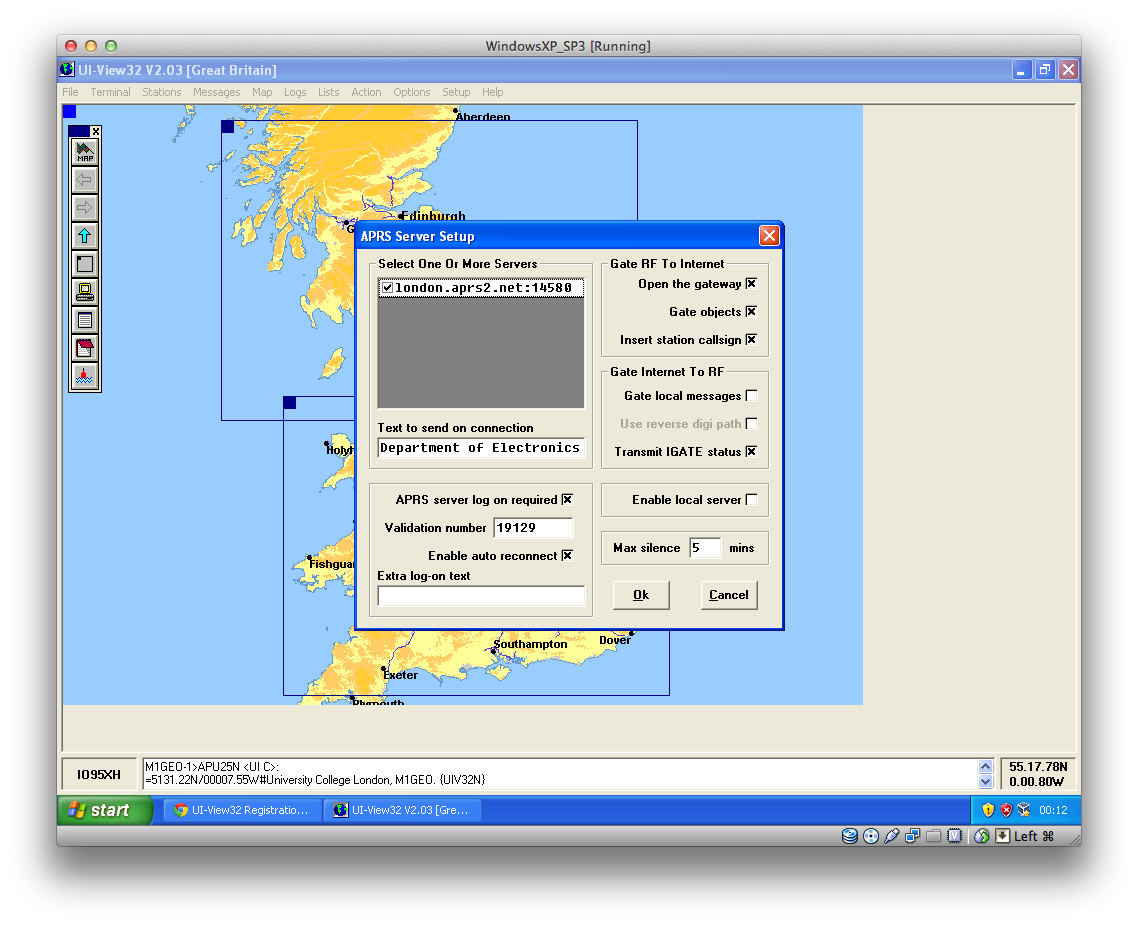The image size is (1138, 925).
Task: Click VirtualBox virtualization chip status icon
Action: pyautogui.click(x=954, y=836)
